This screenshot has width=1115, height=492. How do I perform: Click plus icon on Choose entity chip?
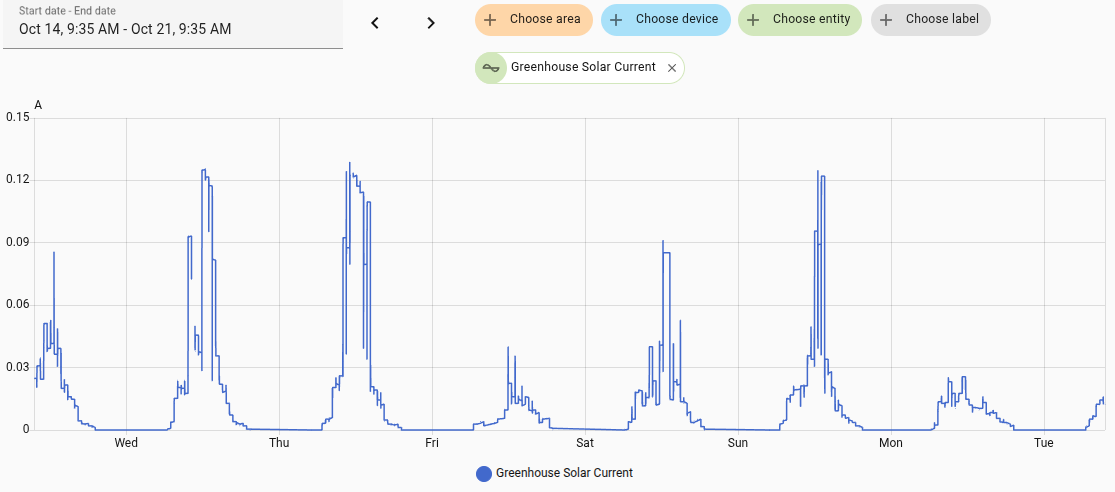[753, 20]
